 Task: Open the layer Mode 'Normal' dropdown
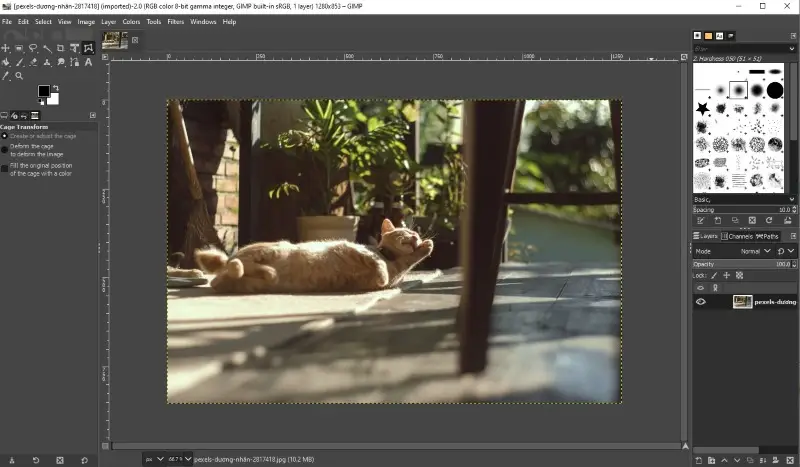(755, 251)
